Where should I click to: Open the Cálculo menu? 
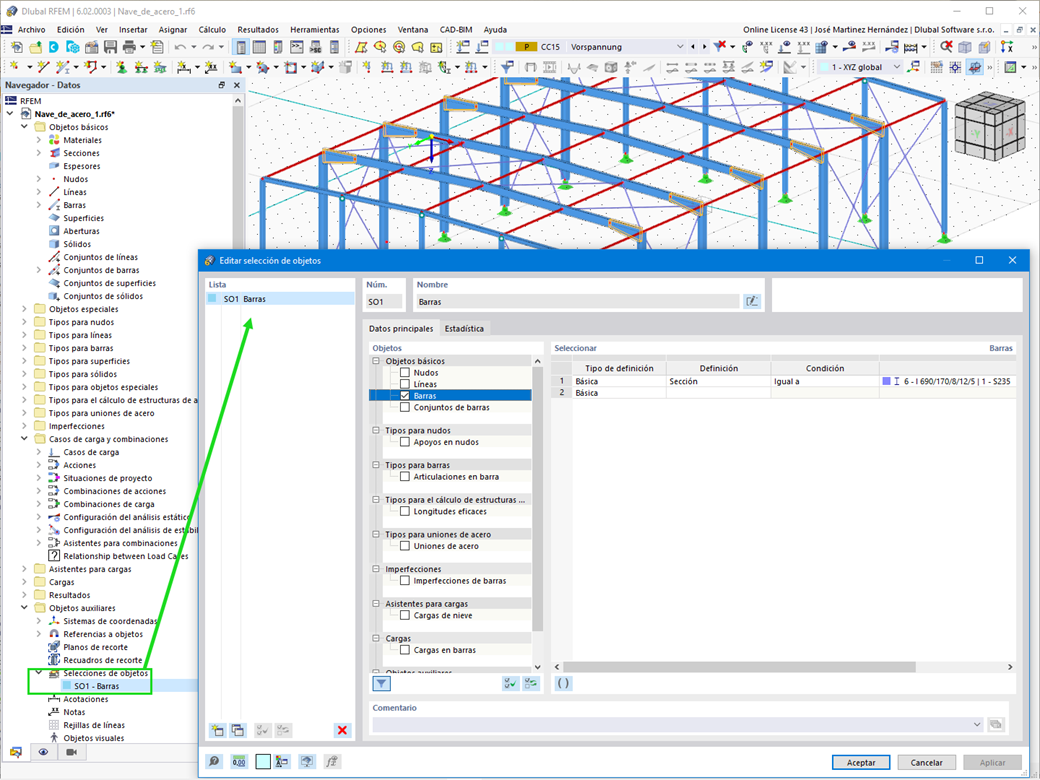coord(212,30)
